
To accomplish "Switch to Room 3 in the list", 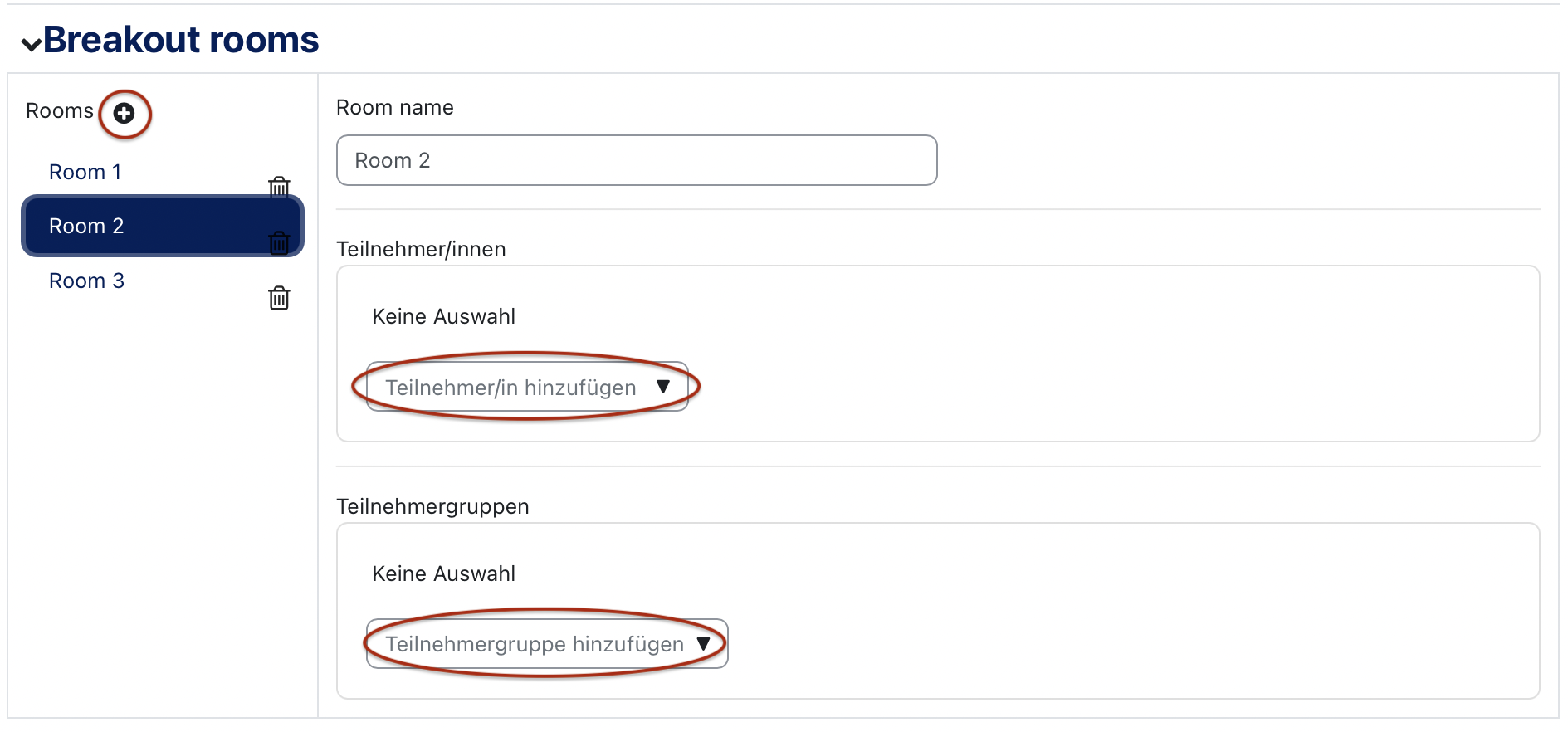I will [86, 281].
